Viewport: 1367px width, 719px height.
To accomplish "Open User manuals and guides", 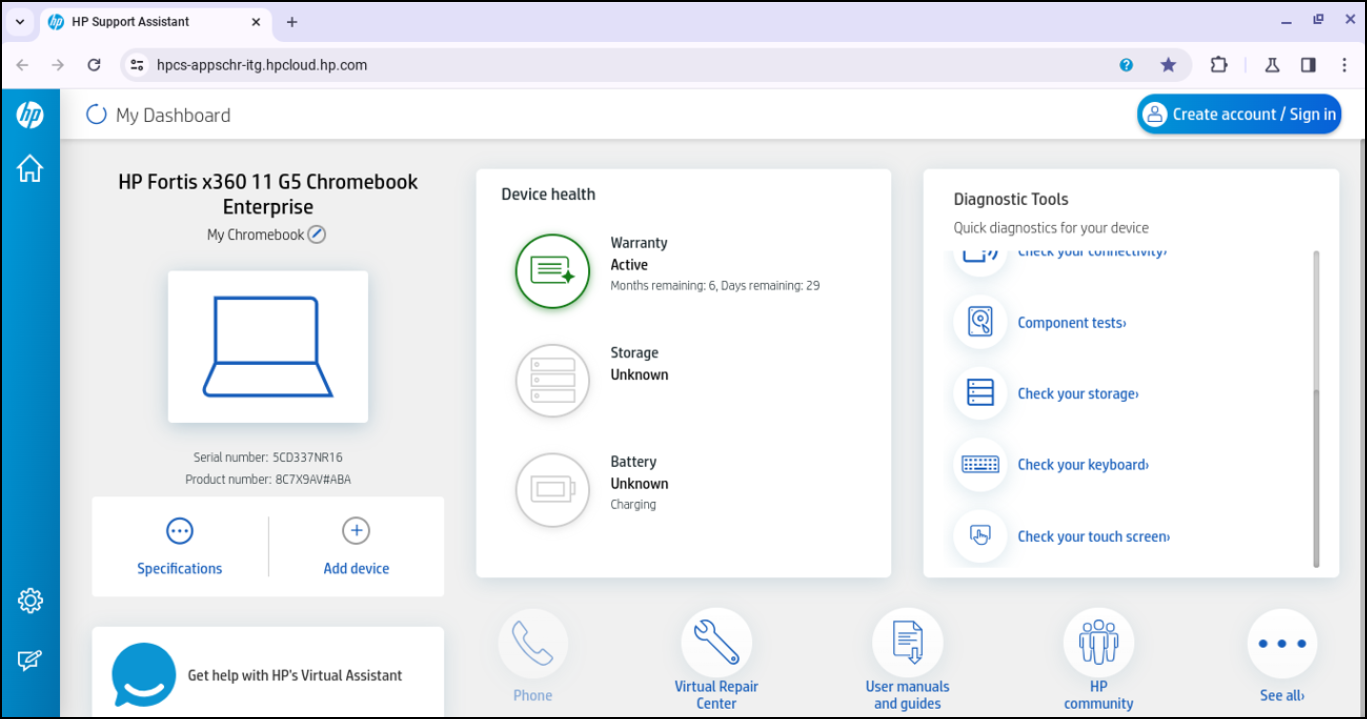I will [907, 643].
